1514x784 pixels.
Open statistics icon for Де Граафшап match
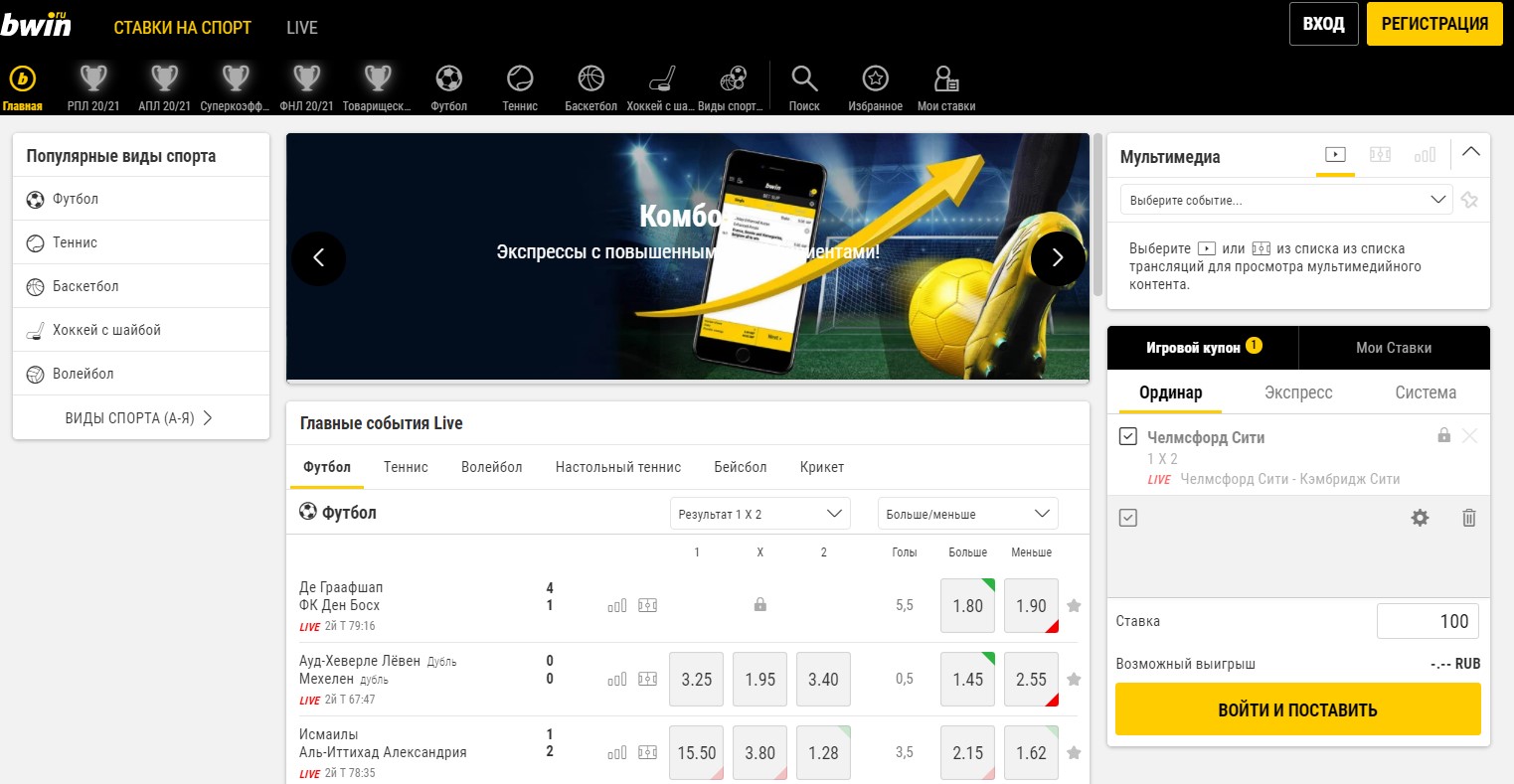pyautogui.click(x=617, y=605)
